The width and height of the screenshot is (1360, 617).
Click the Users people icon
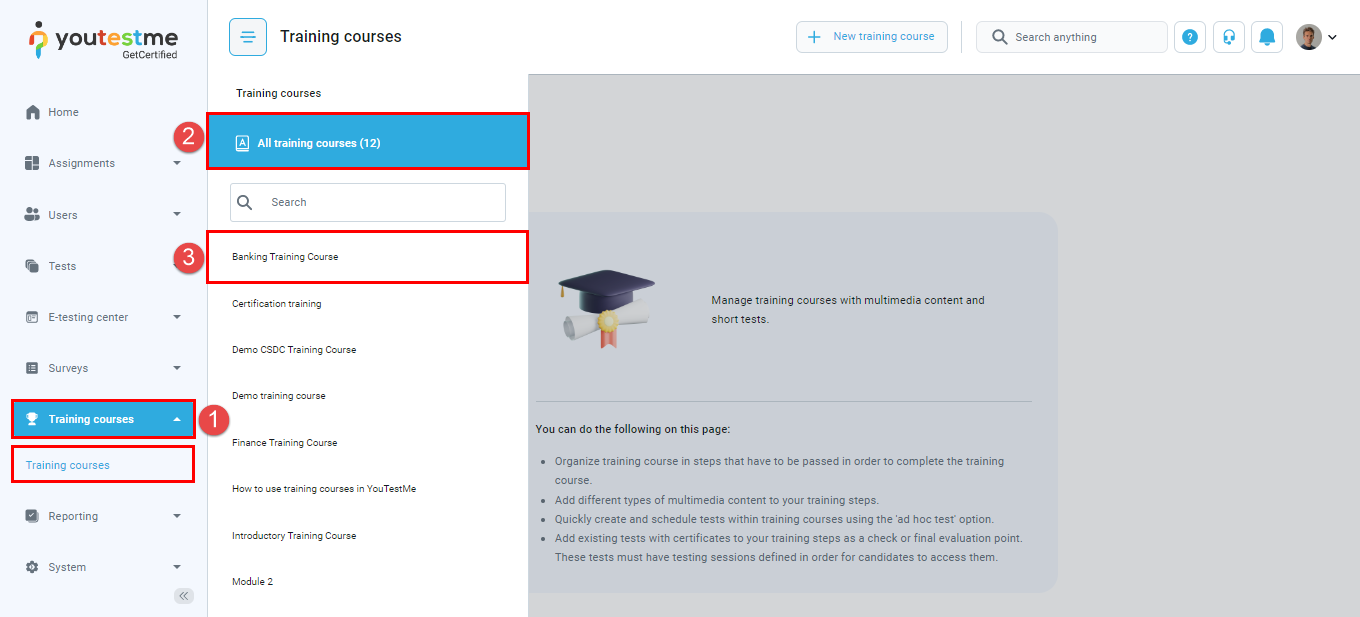click(x=32, y=214)
